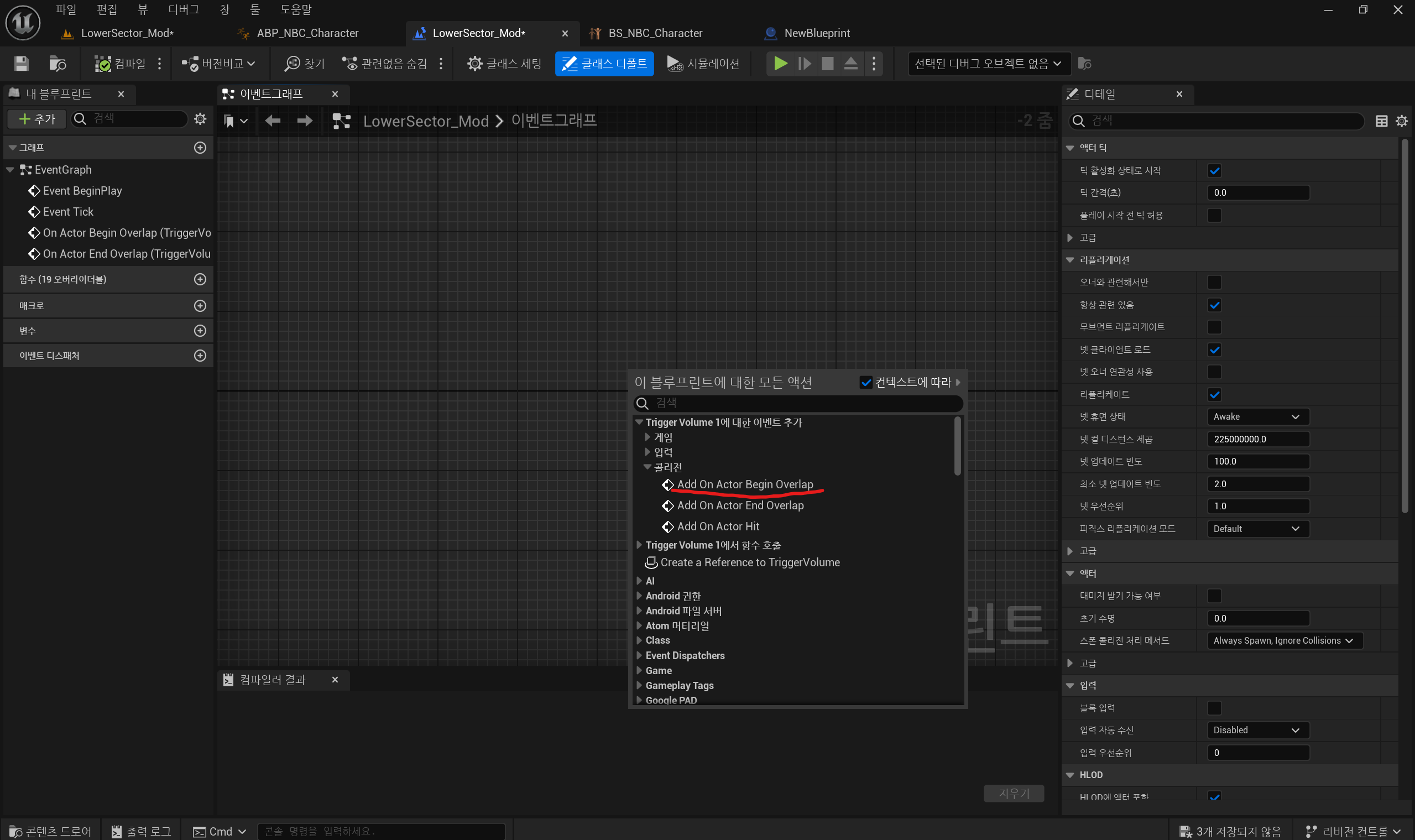The height and width of the screenshot is (840, 1415).
Task: Click the Browse to asset icon
Action: pos(57,64)
